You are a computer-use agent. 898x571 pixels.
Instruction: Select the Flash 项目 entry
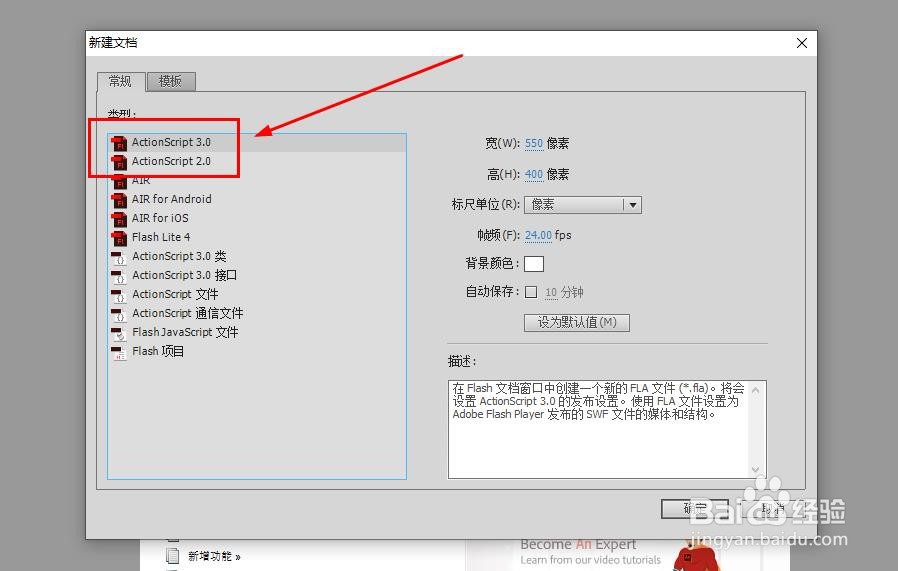click(x=257, y=351)
